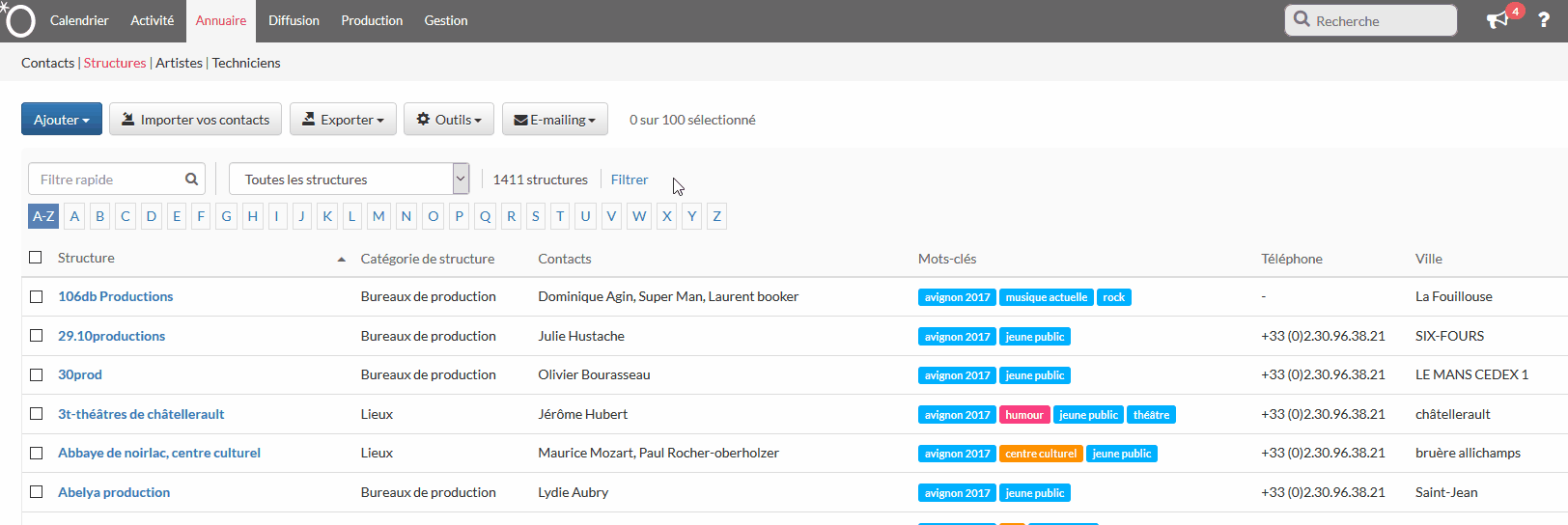Toggle the select-all structures checkbox
This screenshot has height=525, width=1568.
point(36,258)
